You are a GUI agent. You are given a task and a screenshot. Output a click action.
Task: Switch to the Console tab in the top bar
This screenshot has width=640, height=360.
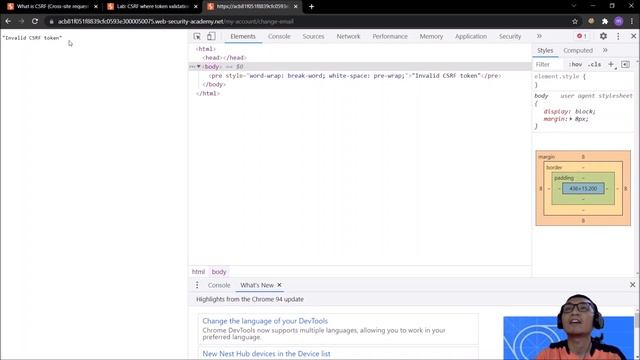279,36
